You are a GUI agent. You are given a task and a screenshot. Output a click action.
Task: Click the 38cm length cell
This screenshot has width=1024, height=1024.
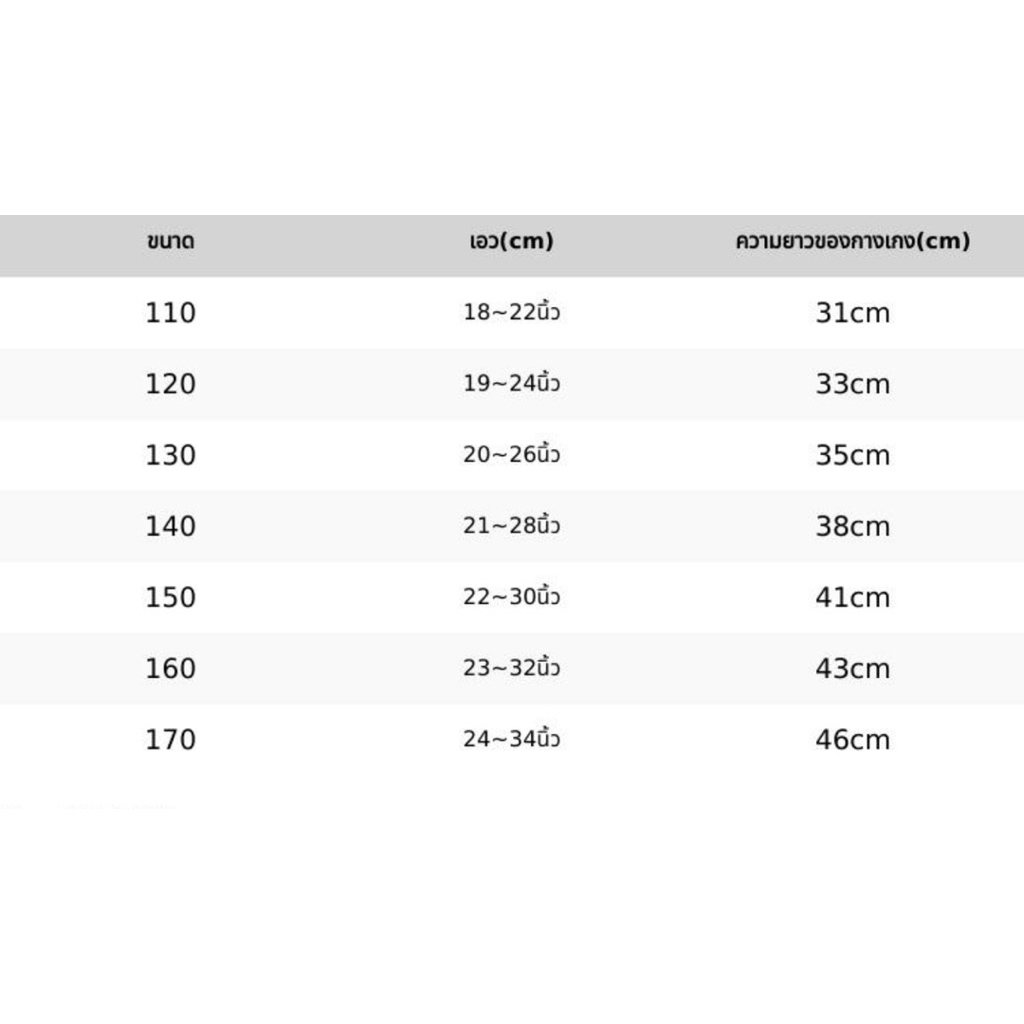pos(852,526)
